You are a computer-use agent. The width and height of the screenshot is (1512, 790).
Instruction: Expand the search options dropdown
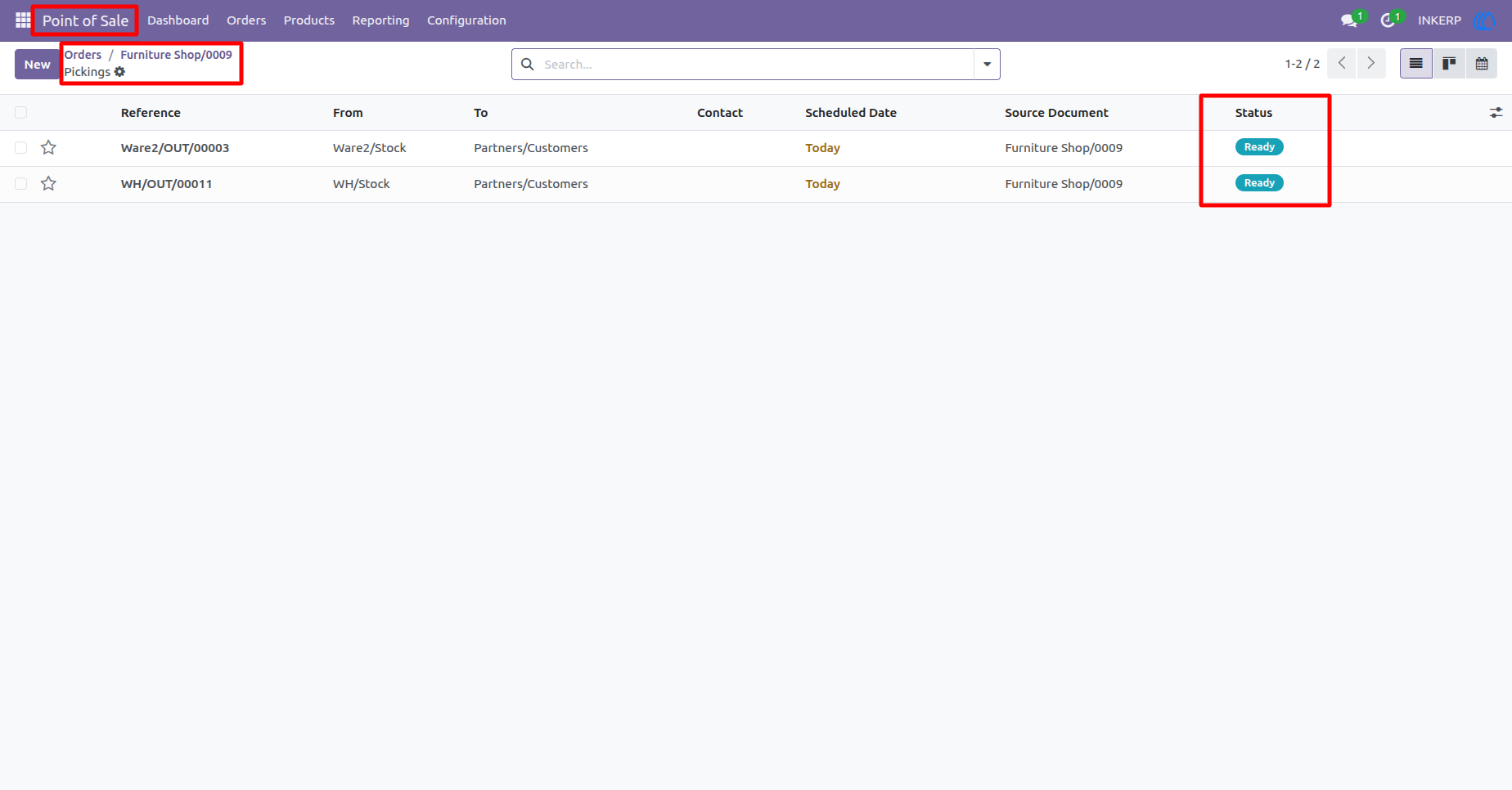click(987, 64)
